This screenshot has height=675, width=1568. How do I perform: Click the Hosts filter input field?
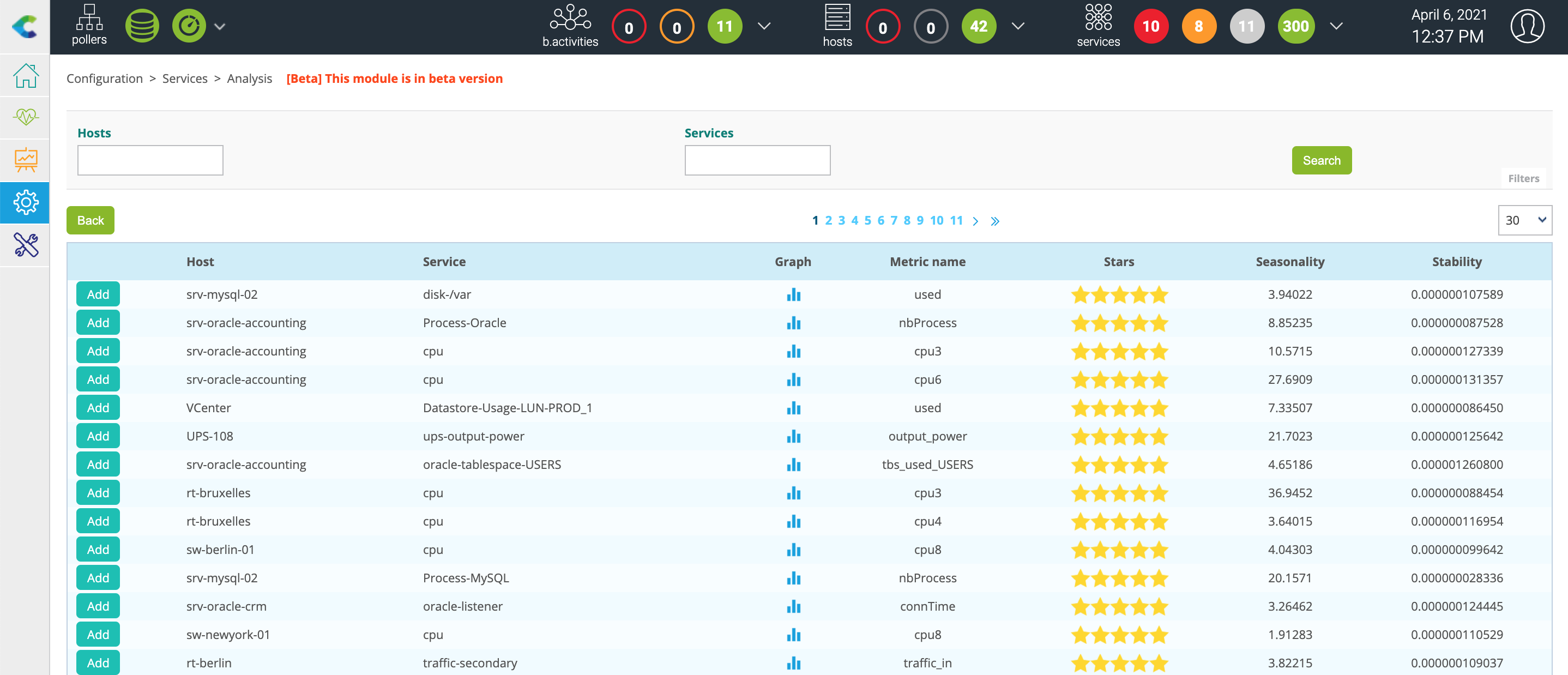[x=150, y=160]
